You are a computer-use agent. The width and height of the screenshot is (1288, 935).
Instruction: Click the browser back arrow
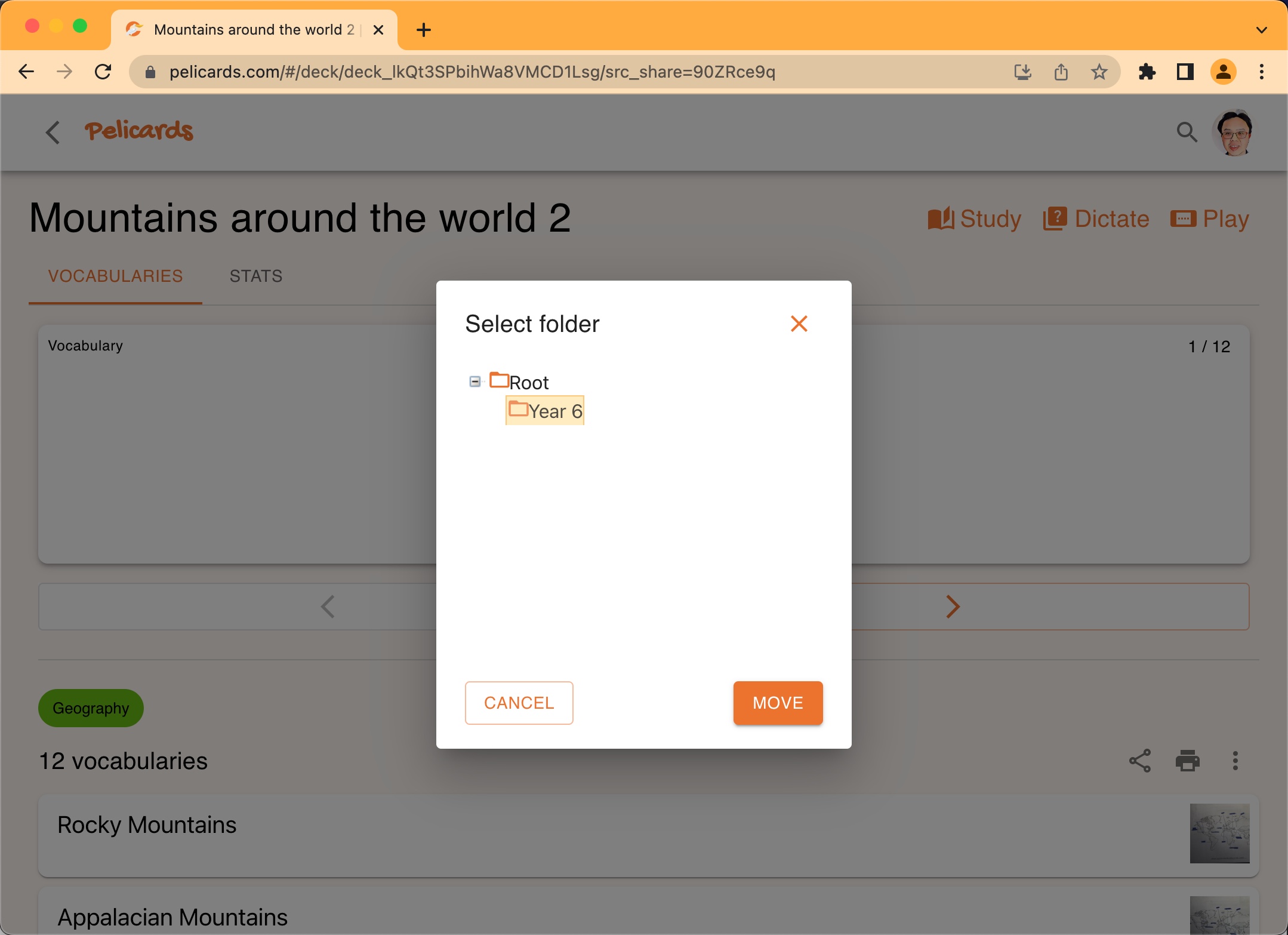coord(26,72)
